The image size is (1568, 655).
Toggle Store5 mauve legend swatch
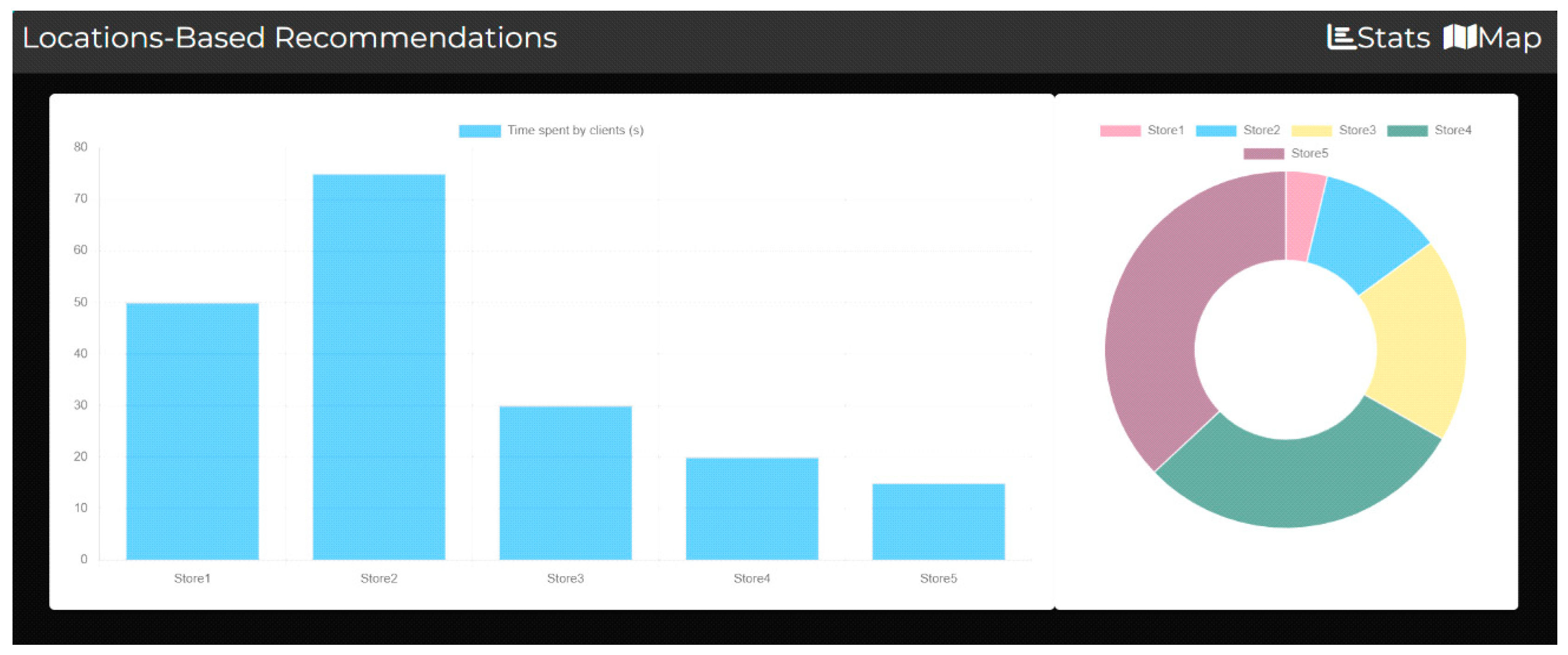tap(1264, 154)
